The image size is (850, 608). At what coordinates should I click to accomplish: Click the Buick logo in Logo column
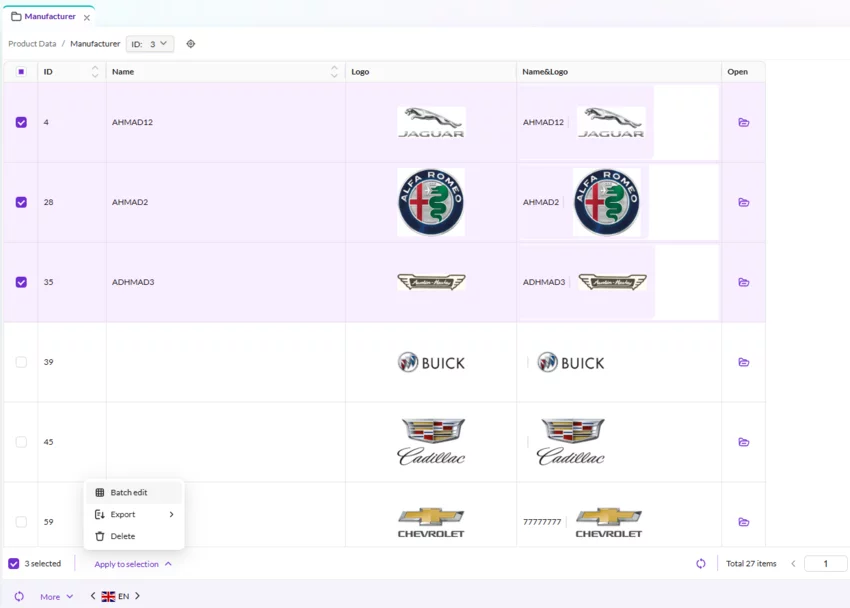click(431, 363)
